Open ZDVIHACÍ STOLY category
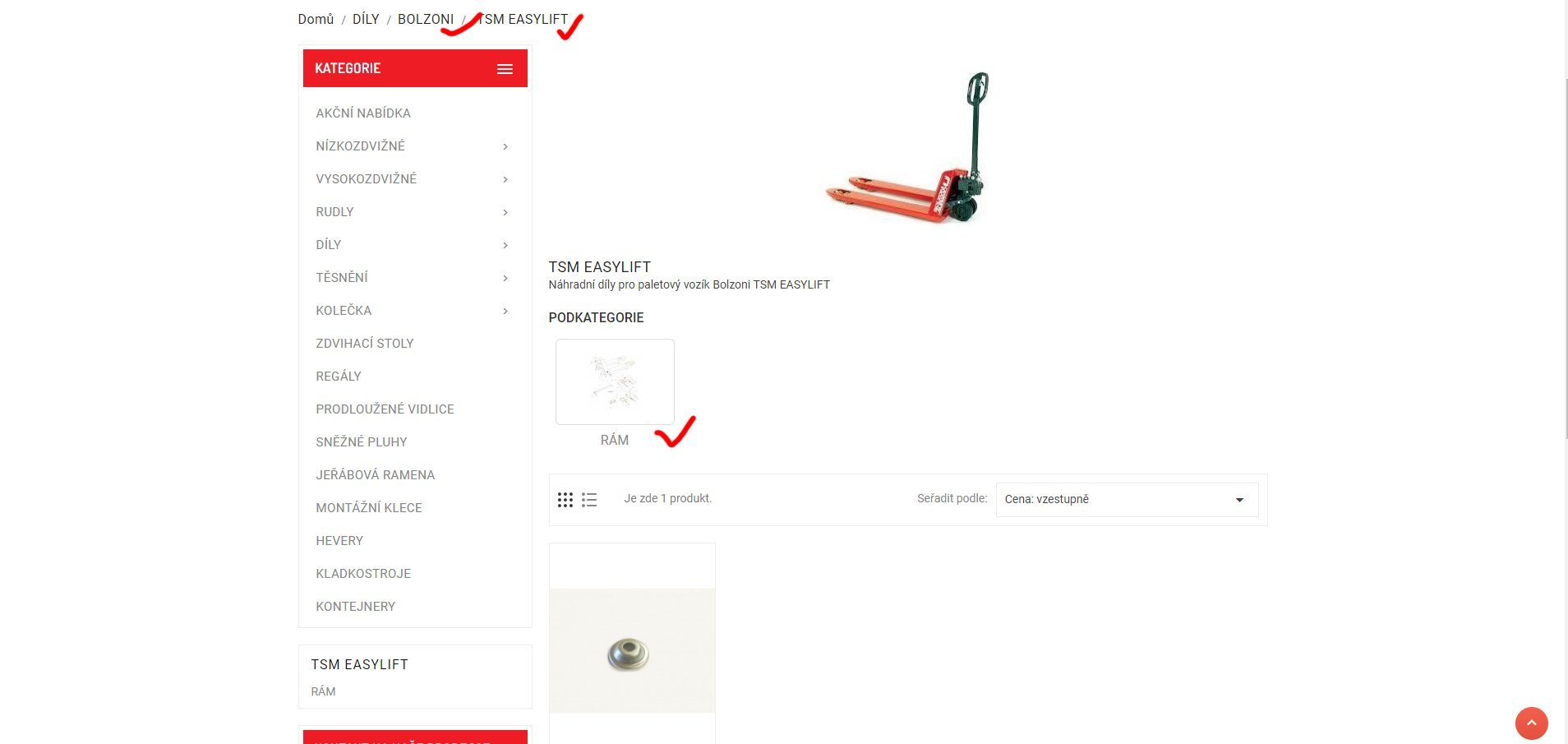This screenshot has height=744, width=1568. [365, 344]
